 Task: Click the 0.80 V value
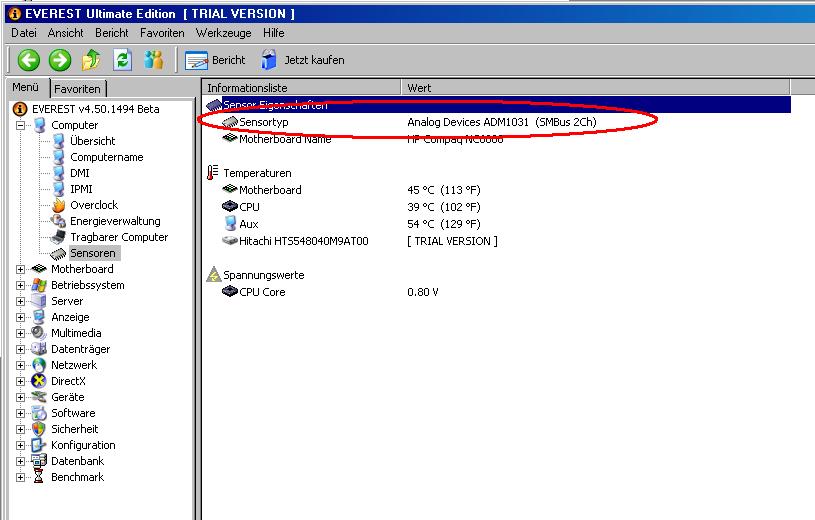[x=423, y=292]
